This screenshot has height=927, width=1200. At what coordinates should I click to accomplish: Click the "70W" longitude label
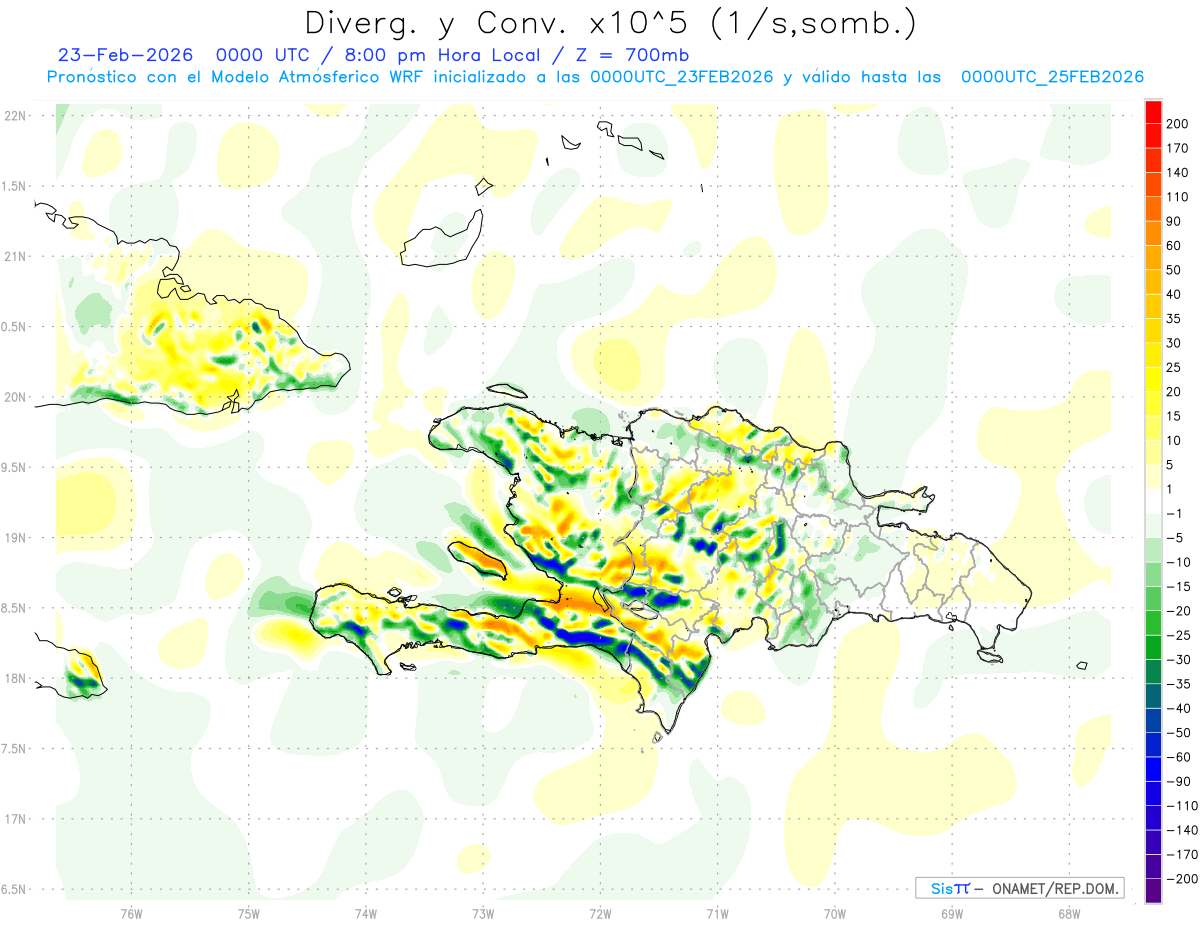click(835, 913)
